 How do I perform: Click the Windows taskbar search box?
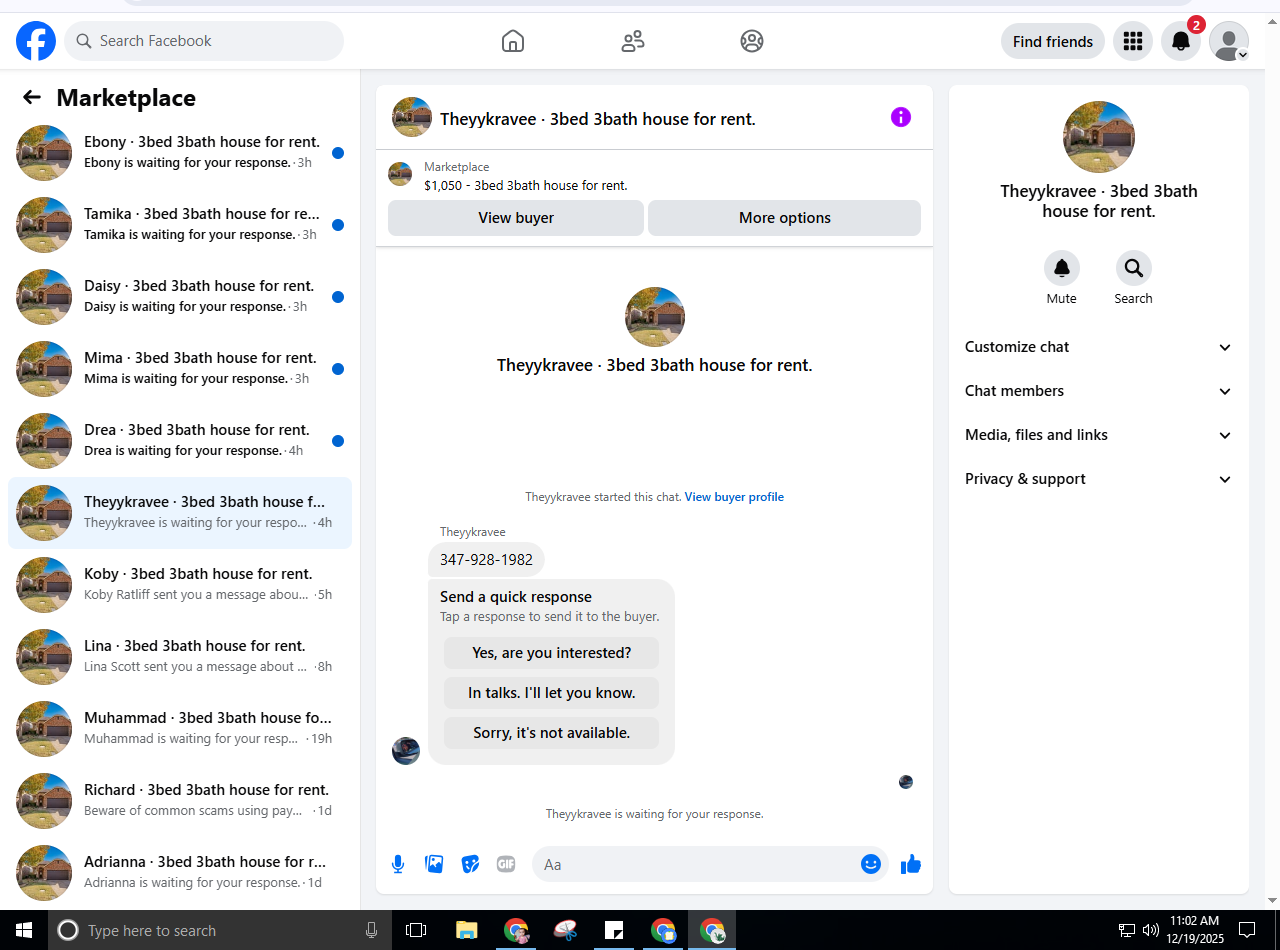(220, 930)
